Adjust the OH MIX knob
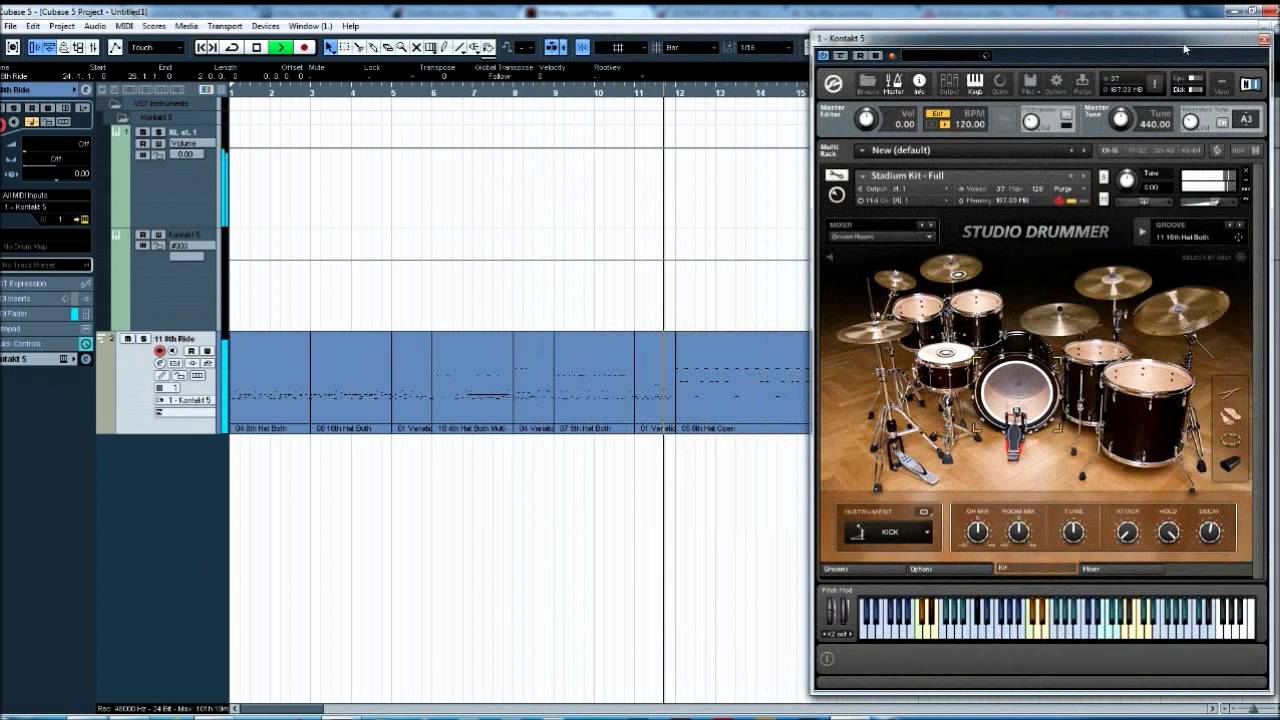The width and height of the screenshot is (1280, 720). pyautogui.click(x=977, y=532)
